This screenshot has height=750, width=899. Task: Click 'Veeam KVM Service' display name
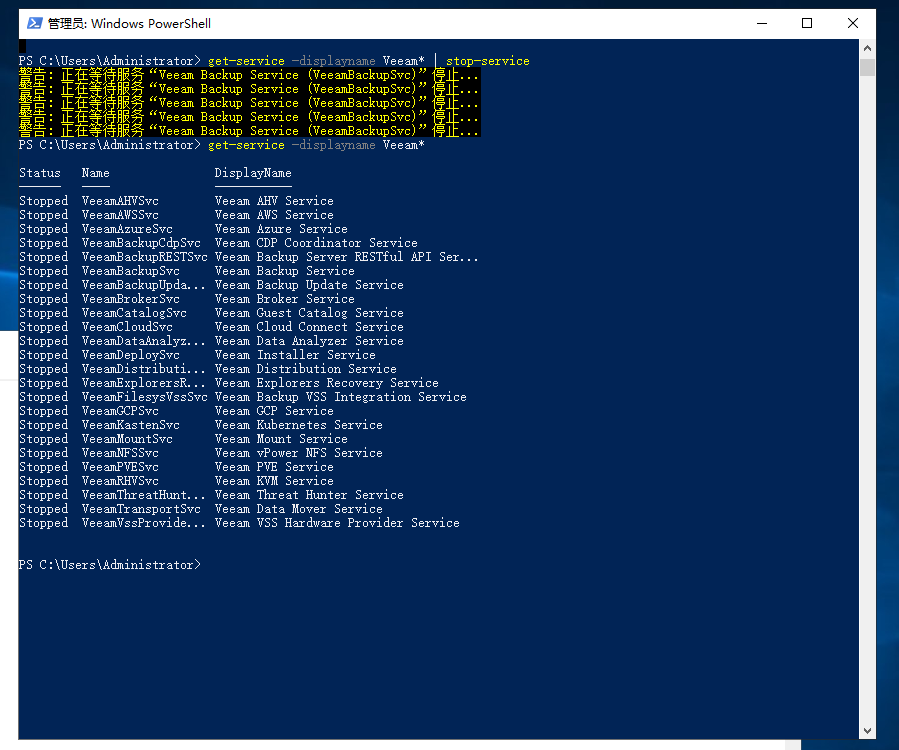(x=274, y=481)
